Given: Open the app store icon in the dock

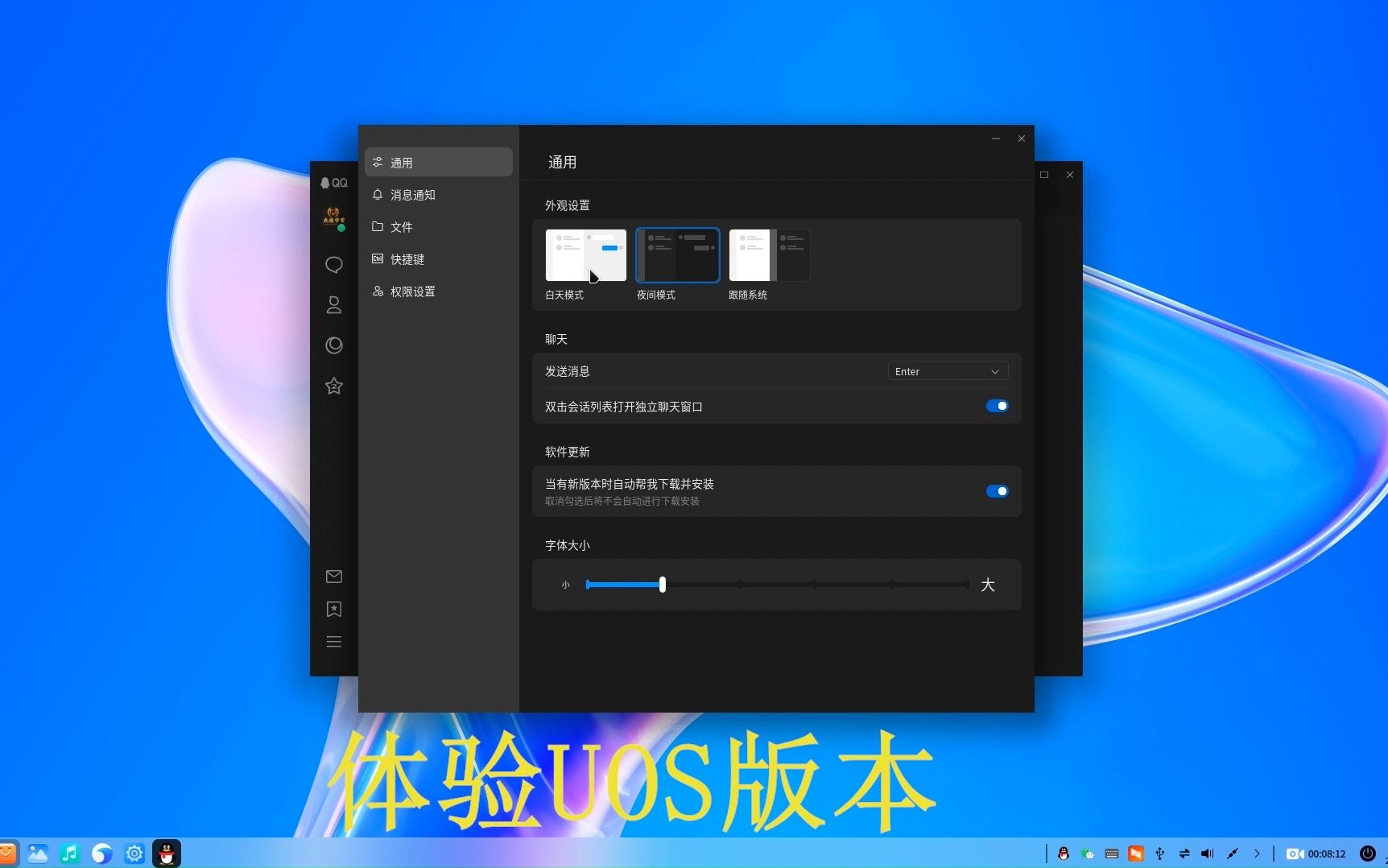Looking at the screenshot, I should 6,854.
